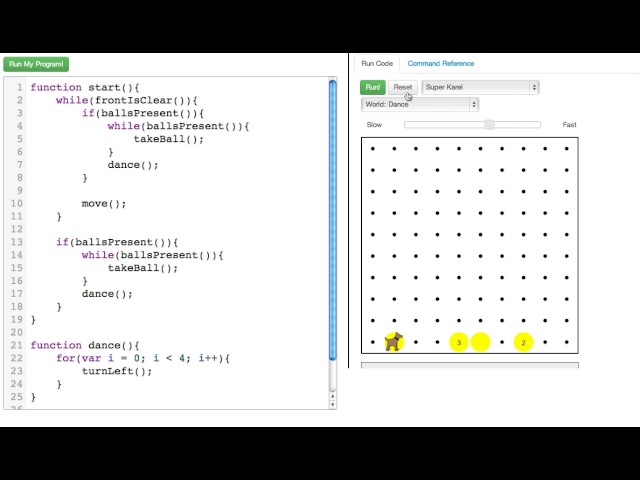Open the World: Dance dropdown
The width and height of the screenshot is (640, 480).
[x=420, y=104]
